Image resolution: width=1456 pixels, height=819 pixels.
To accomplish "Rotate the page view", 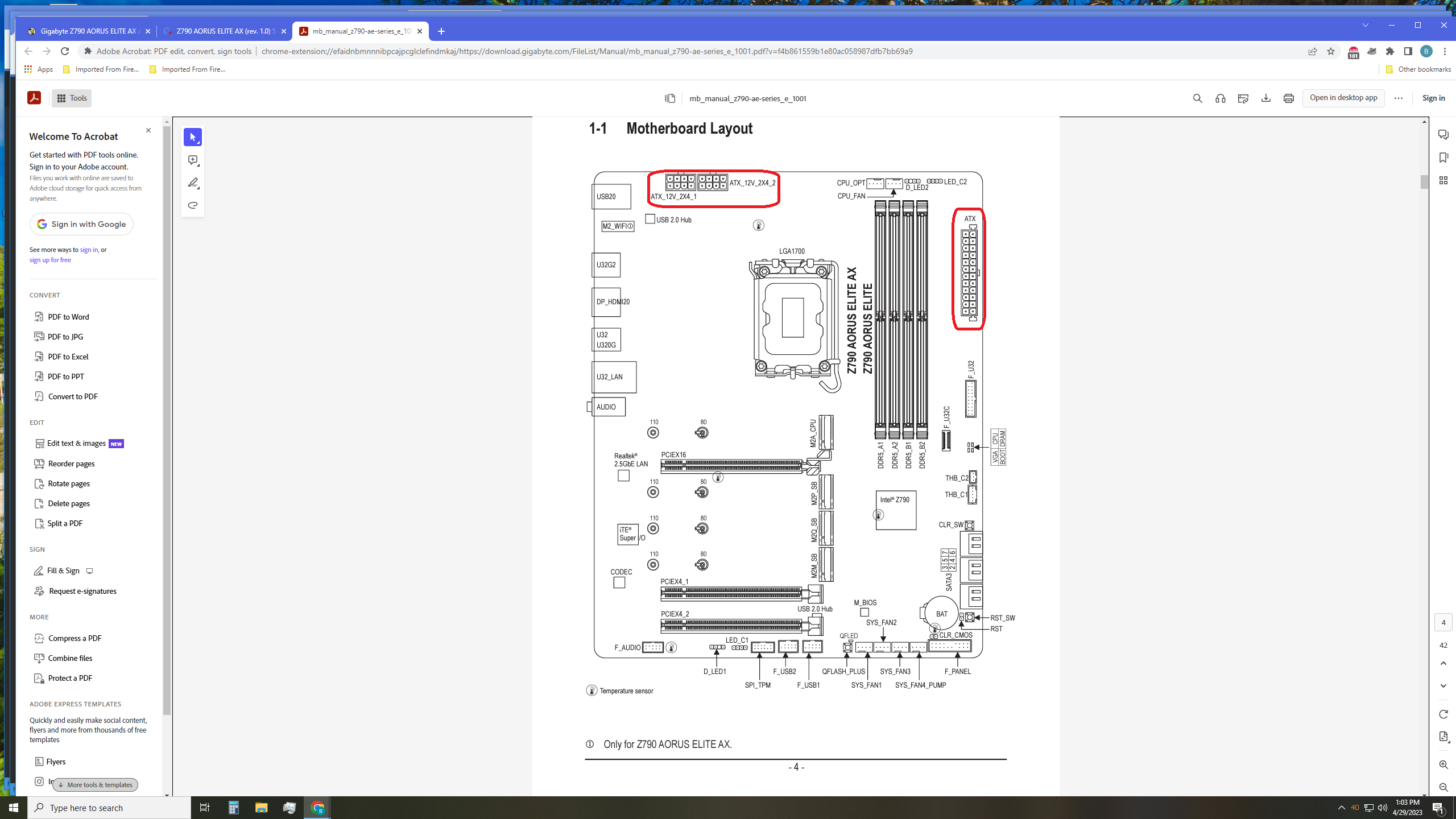I will (1443, 714).
